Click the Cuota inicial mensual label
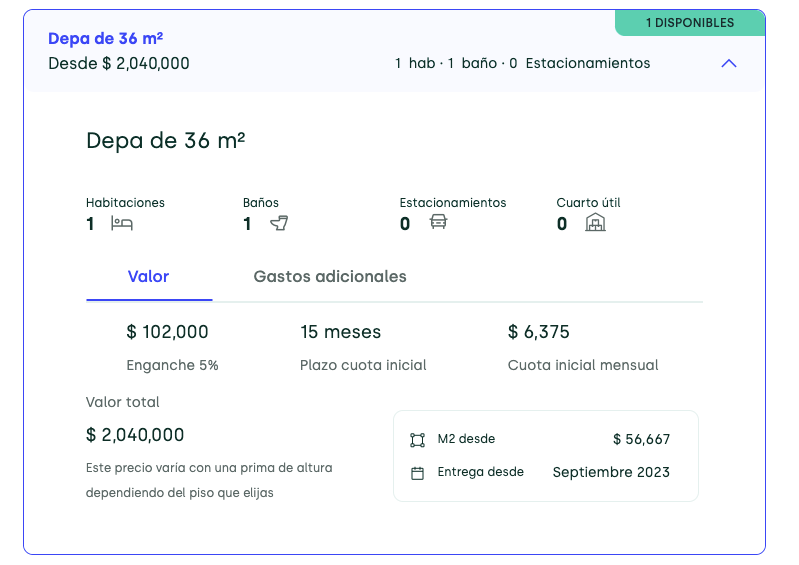 tap(583, 365)
